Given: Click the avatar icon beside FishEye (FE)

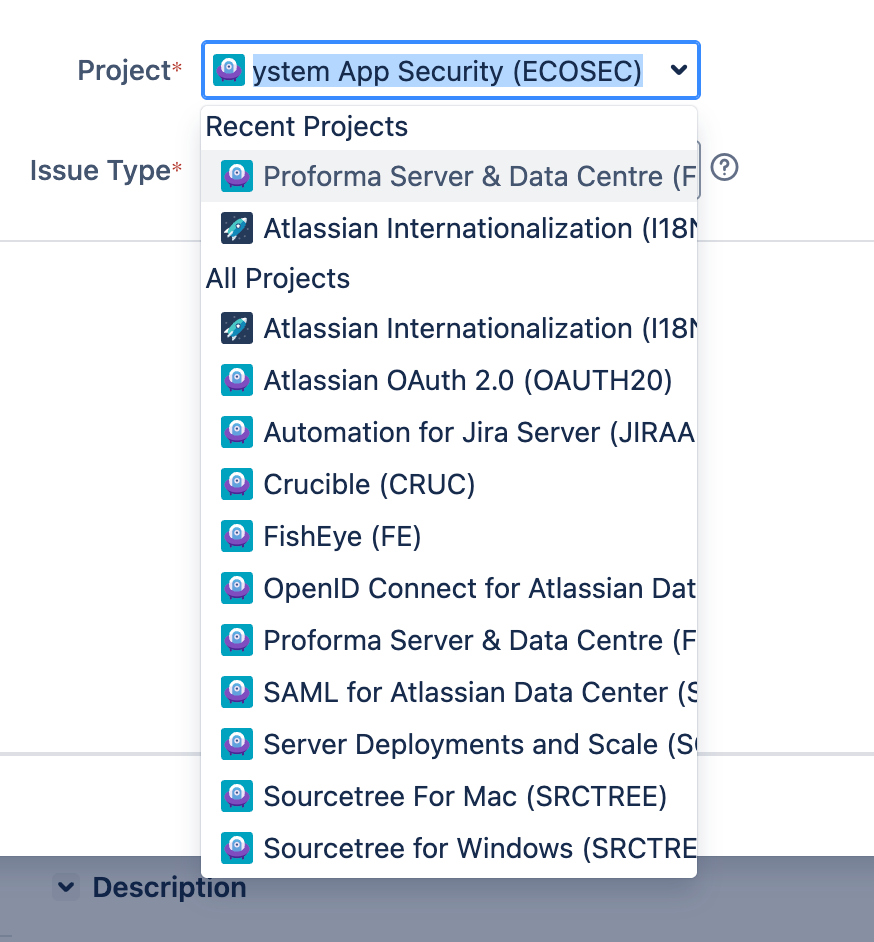Looking at the screenshot, I should [237, 536].
